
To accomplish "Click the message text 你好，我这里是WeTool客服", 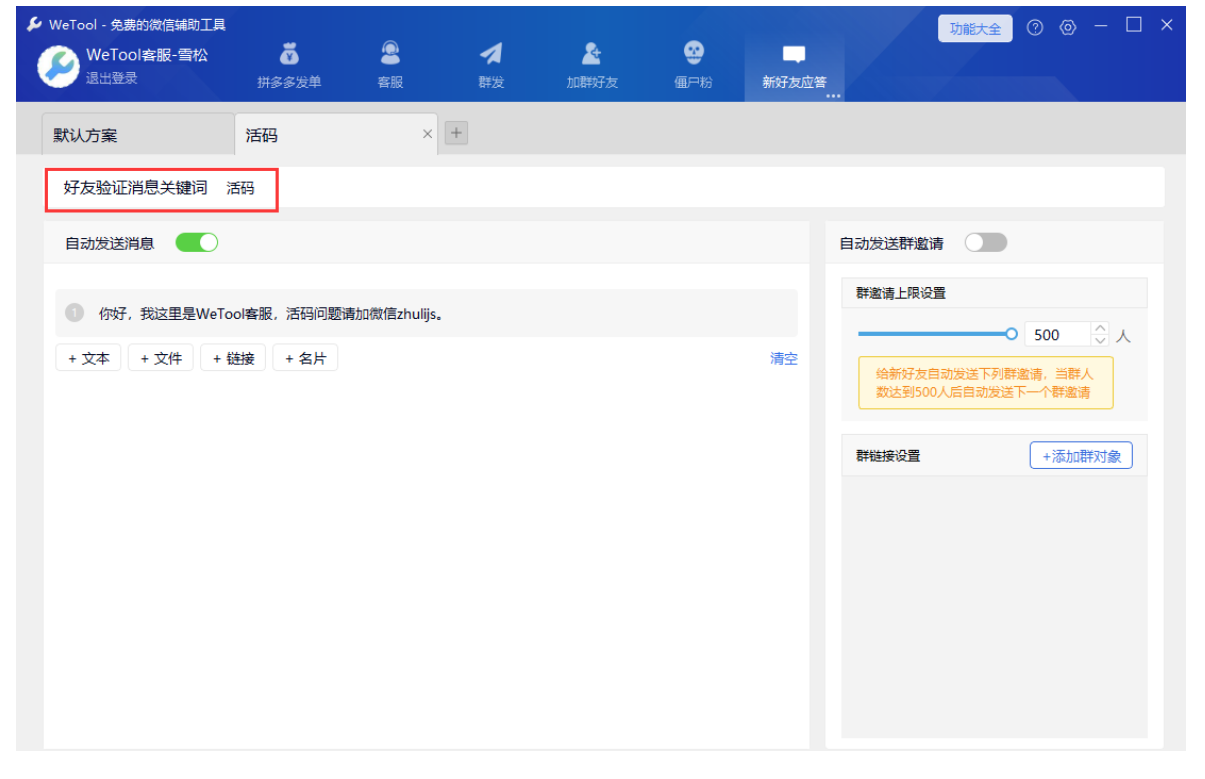I will pos(271,313).
